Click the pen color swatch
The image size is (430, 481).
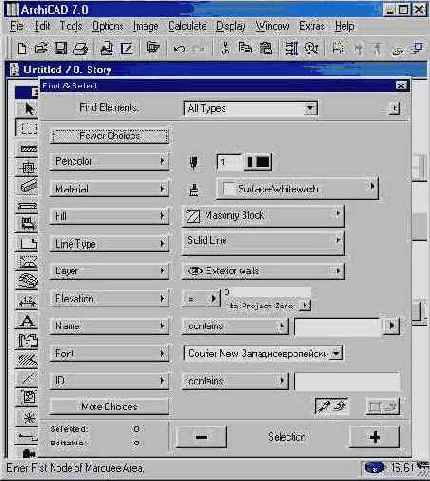pyautogui.click(x=258, y=162)
